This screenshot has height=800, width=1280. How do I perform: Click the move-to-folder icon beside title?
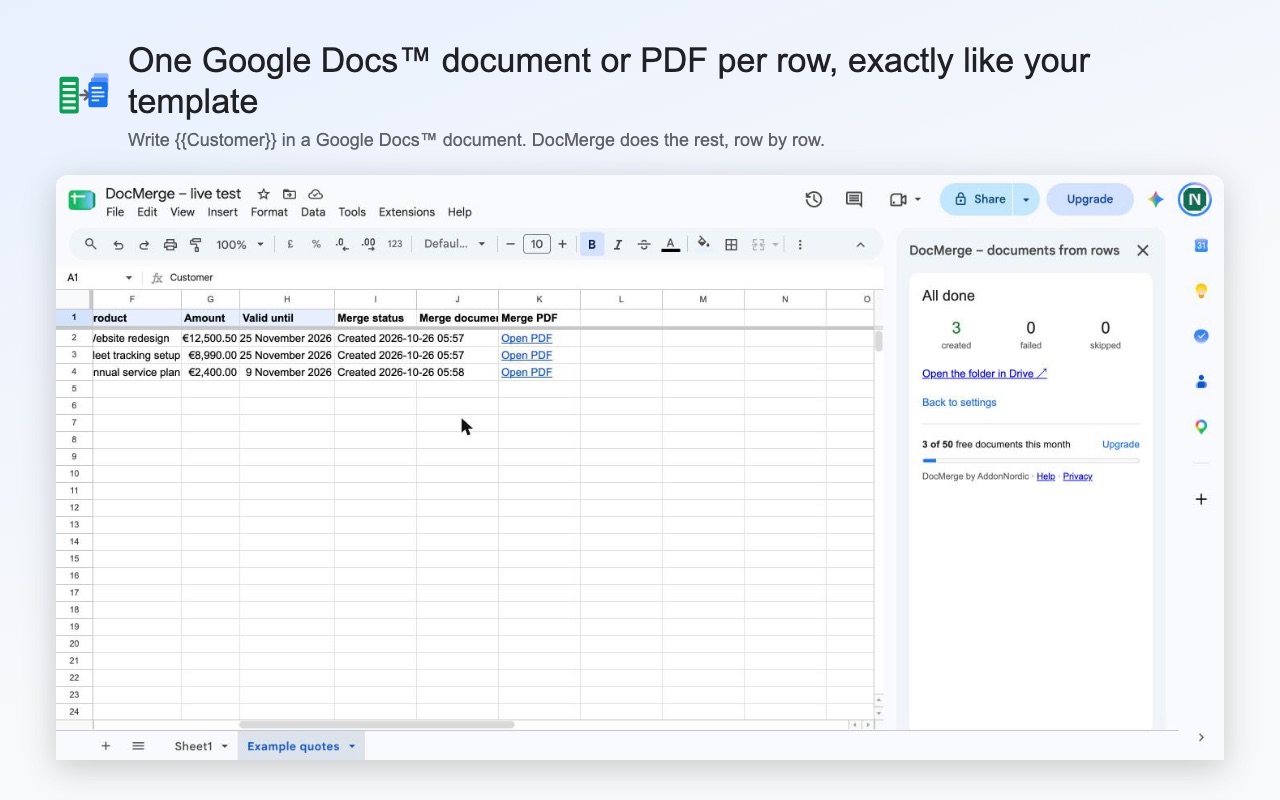click(x=289, y=194)
